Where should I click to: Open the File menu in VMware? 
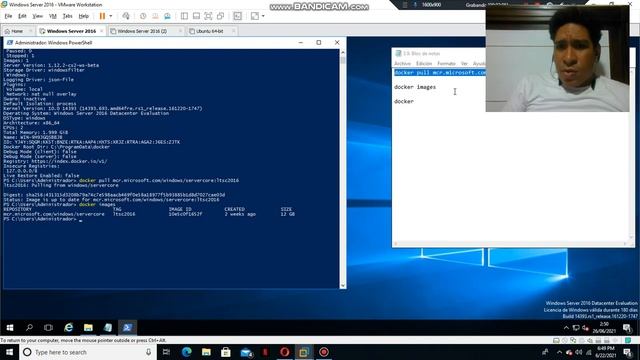click(x=8, y=16)
